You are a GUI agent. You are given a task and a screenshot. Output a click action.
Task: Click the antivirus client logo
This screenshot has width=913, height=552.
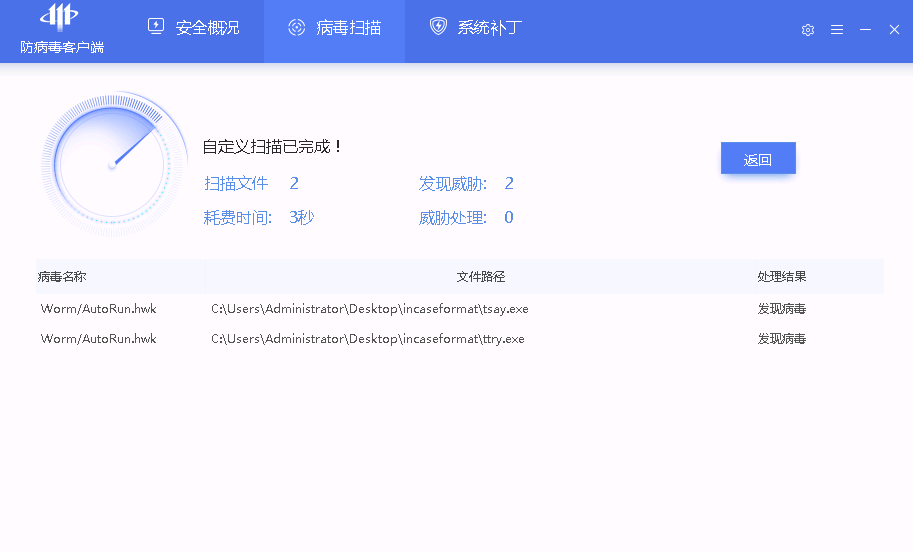[x=59, y=16]
